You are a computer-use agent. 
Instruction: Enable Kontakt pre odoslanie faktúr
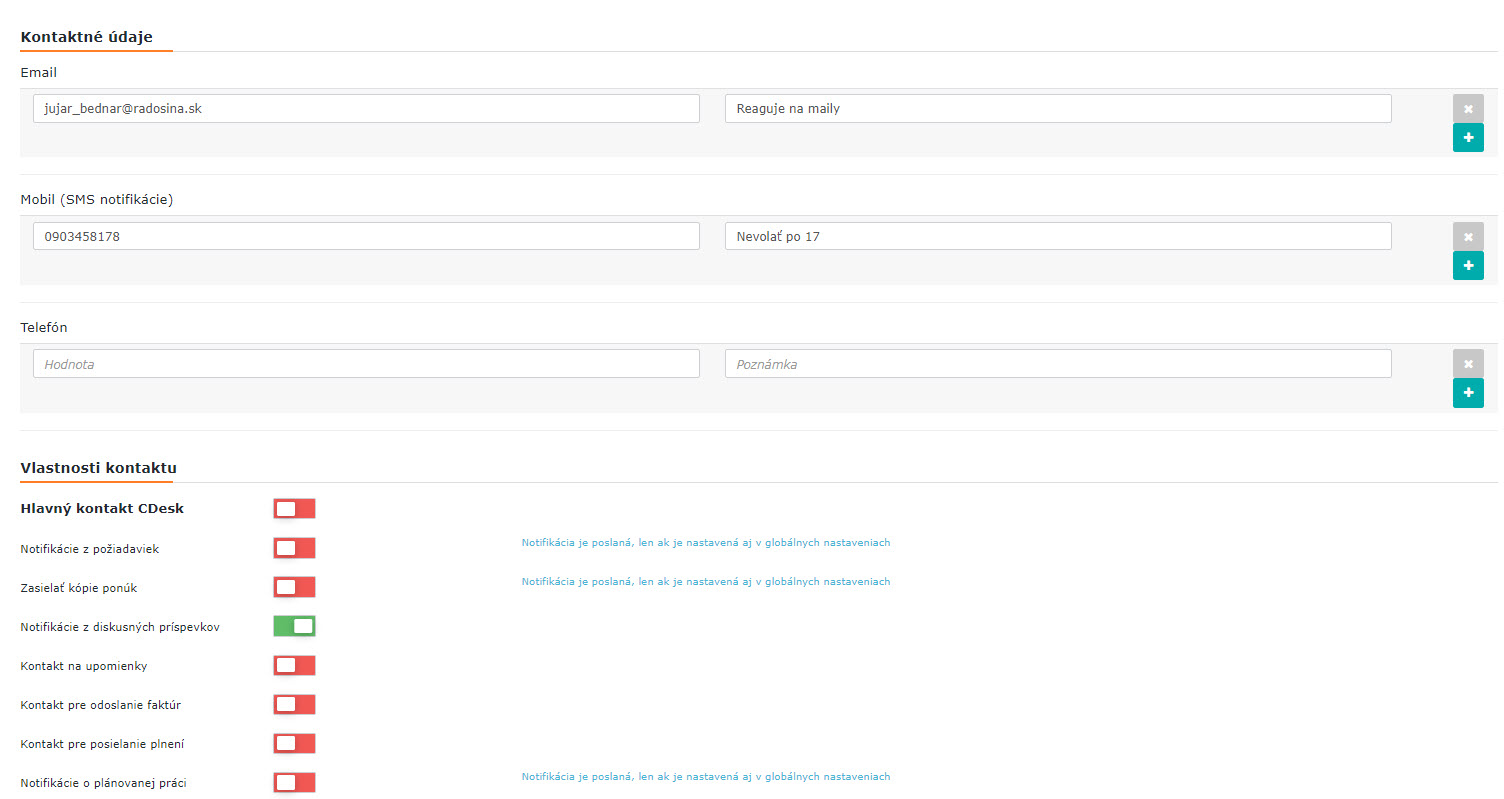point(294,704)
